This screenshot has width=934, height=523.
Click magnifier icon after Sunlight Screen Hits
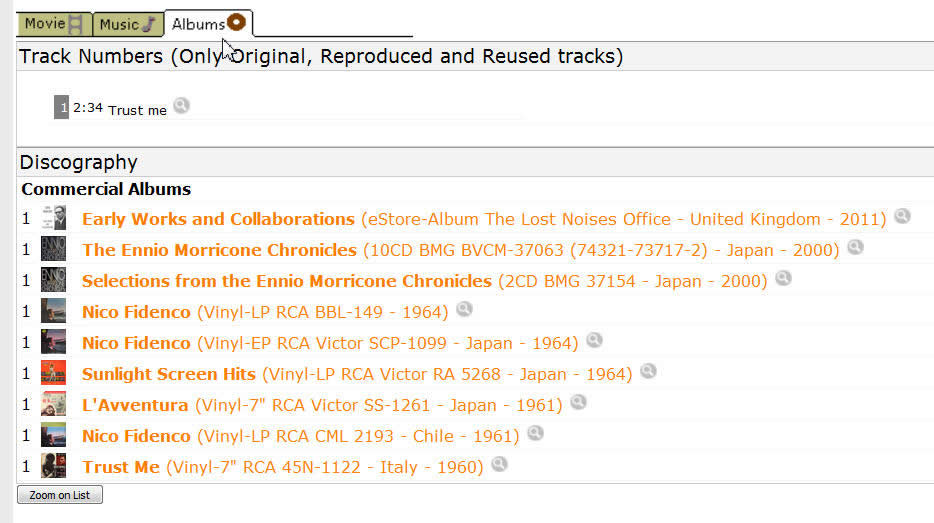[x=648, y=371]
